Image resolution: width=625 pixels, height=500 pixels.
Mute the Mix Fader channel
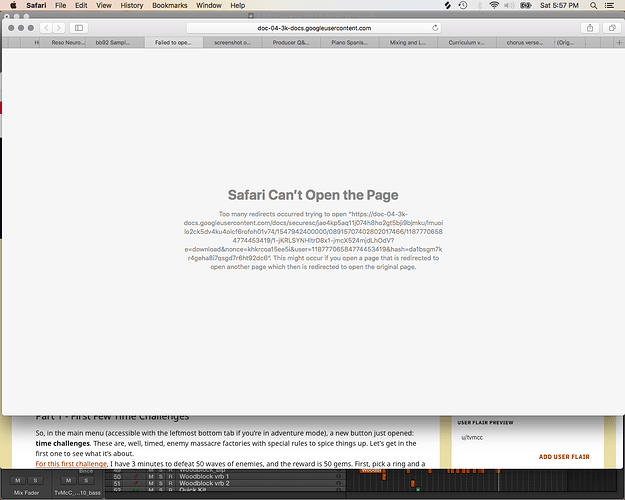[18, 480]
